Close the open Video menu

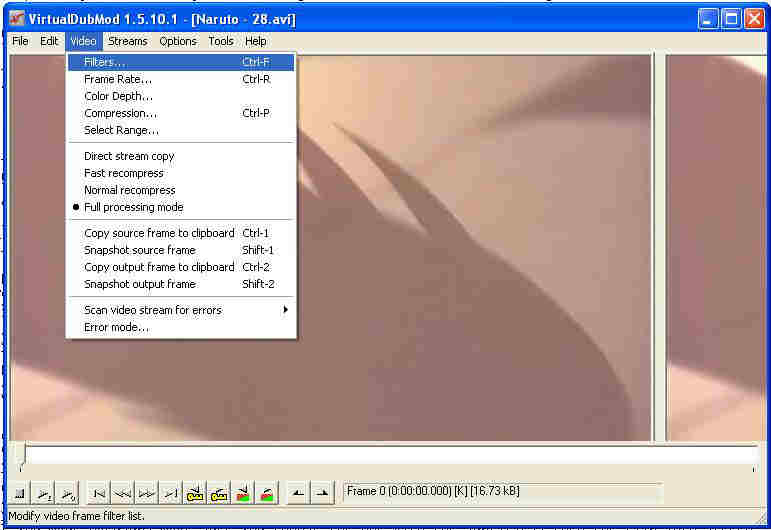pos(83,41)
